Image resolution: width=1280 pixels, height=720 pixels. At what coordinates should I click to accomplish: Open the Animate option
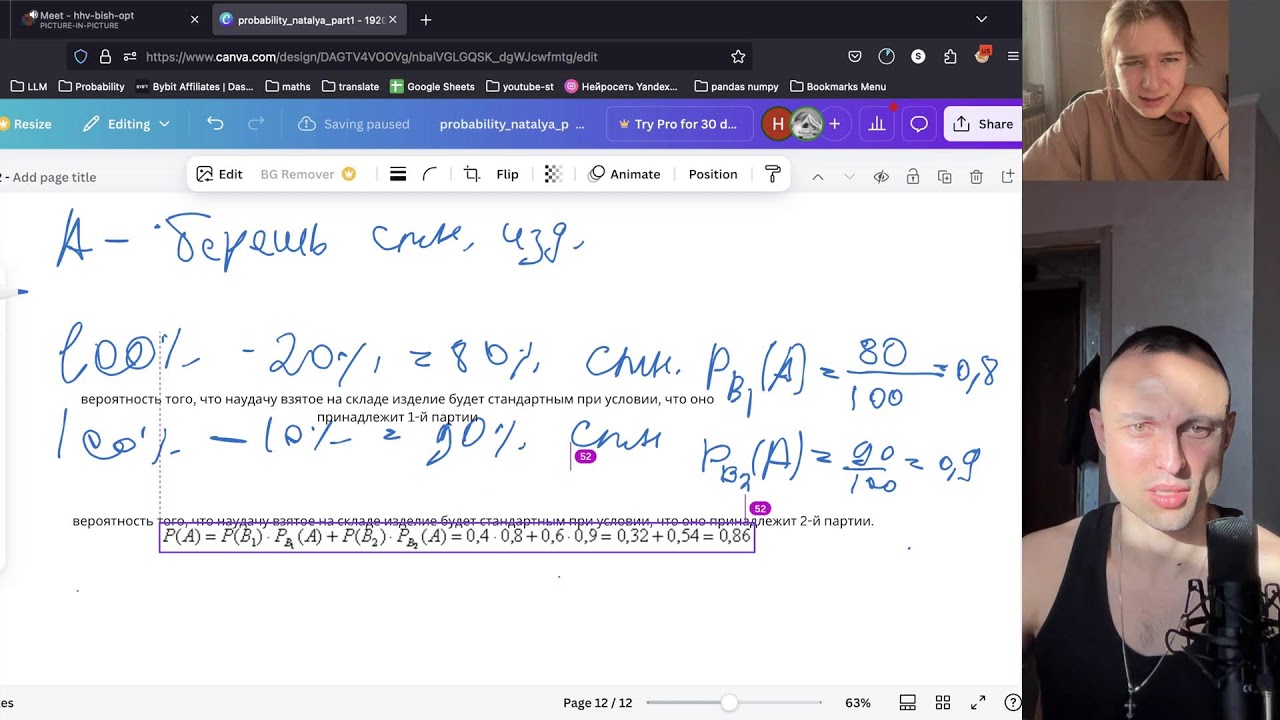pyautogui.click(x=625, y=174)
